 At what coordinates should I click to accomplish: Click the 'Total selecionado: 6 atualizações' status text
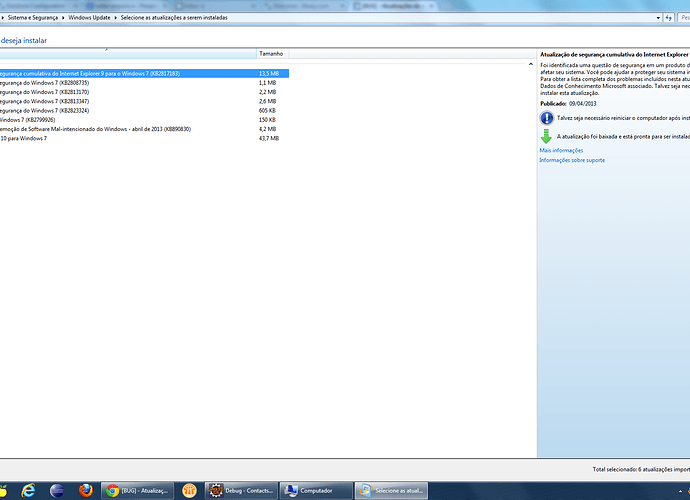coord(641,470)
